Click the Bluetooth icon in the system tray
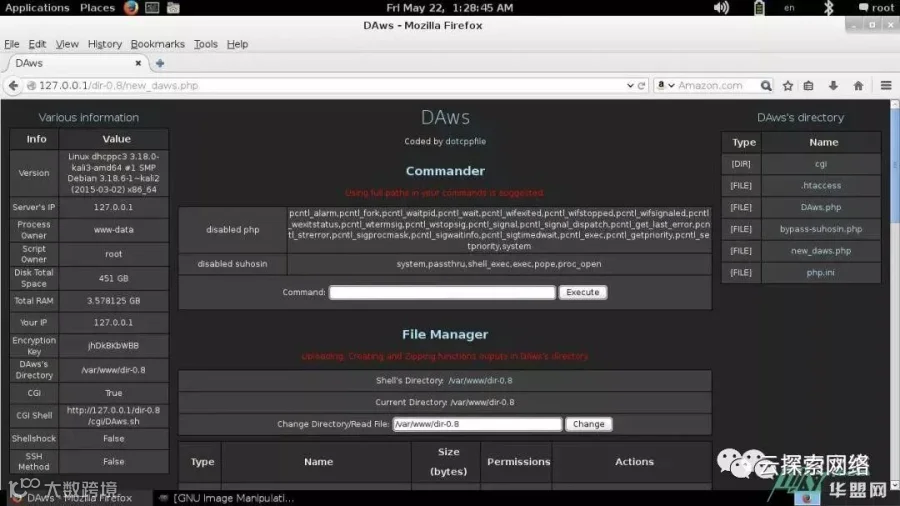 (828, 7)
